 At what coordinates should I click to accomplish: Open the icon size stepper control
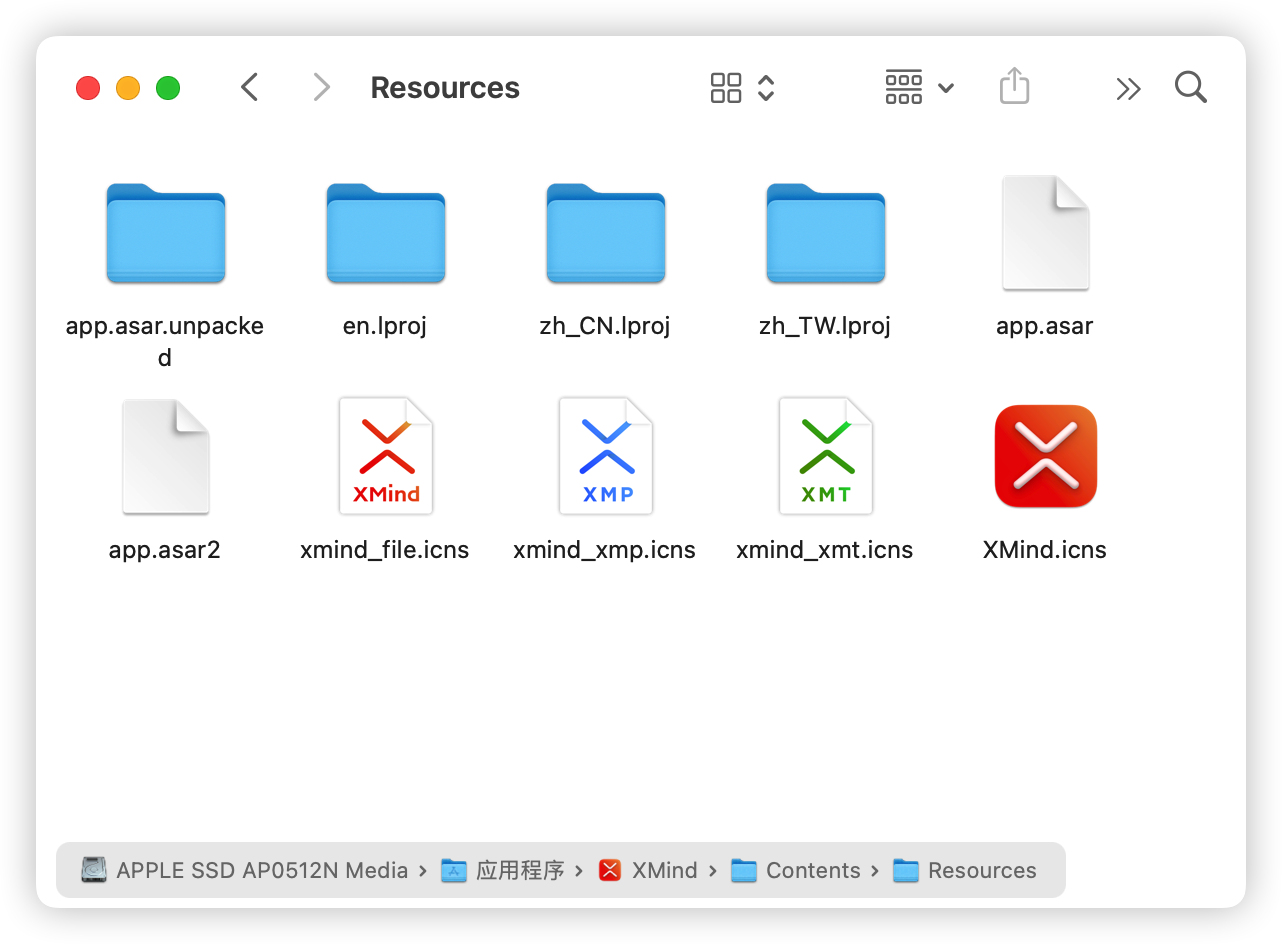tap(765, 87)
